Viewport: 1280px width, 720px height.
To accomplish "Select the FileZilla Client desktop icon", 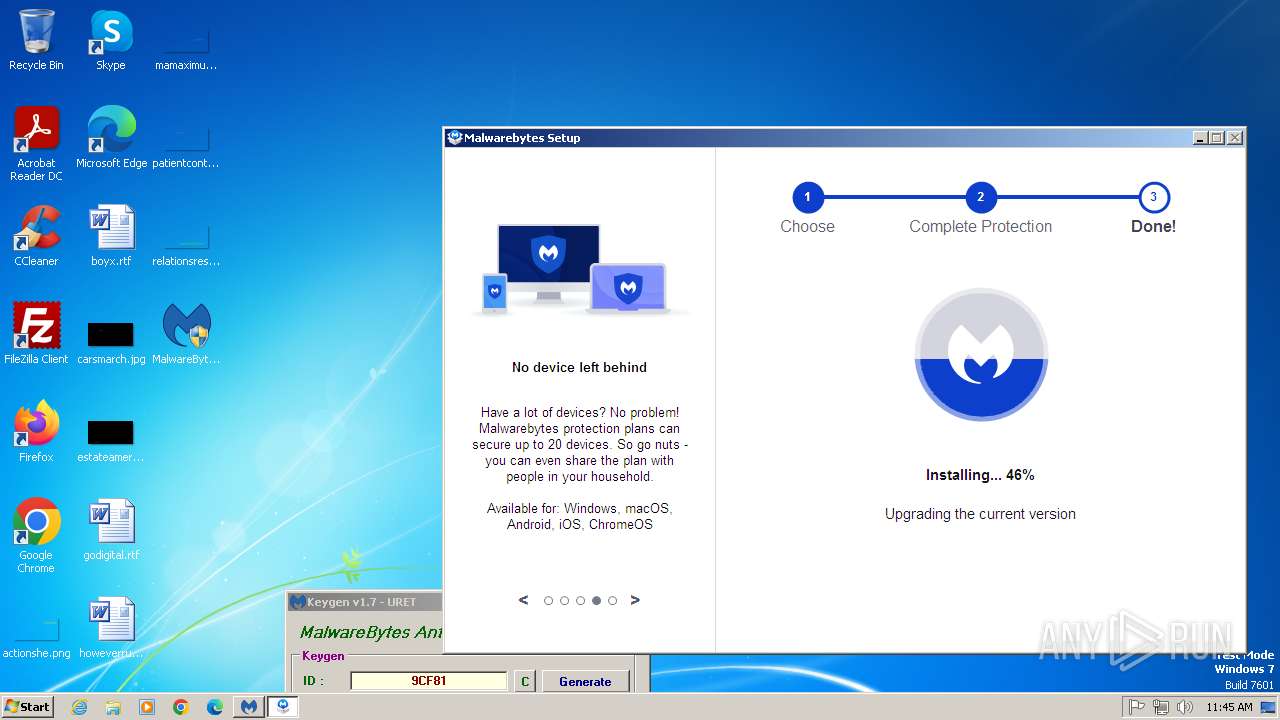I will [36, 334].
